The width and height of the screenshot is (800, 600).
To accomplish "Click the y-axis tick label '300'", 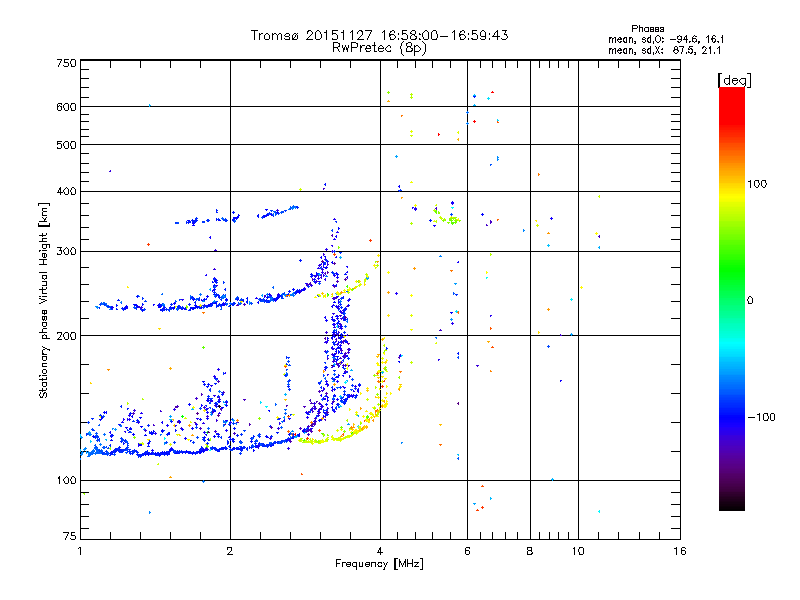I will [66, 251].
